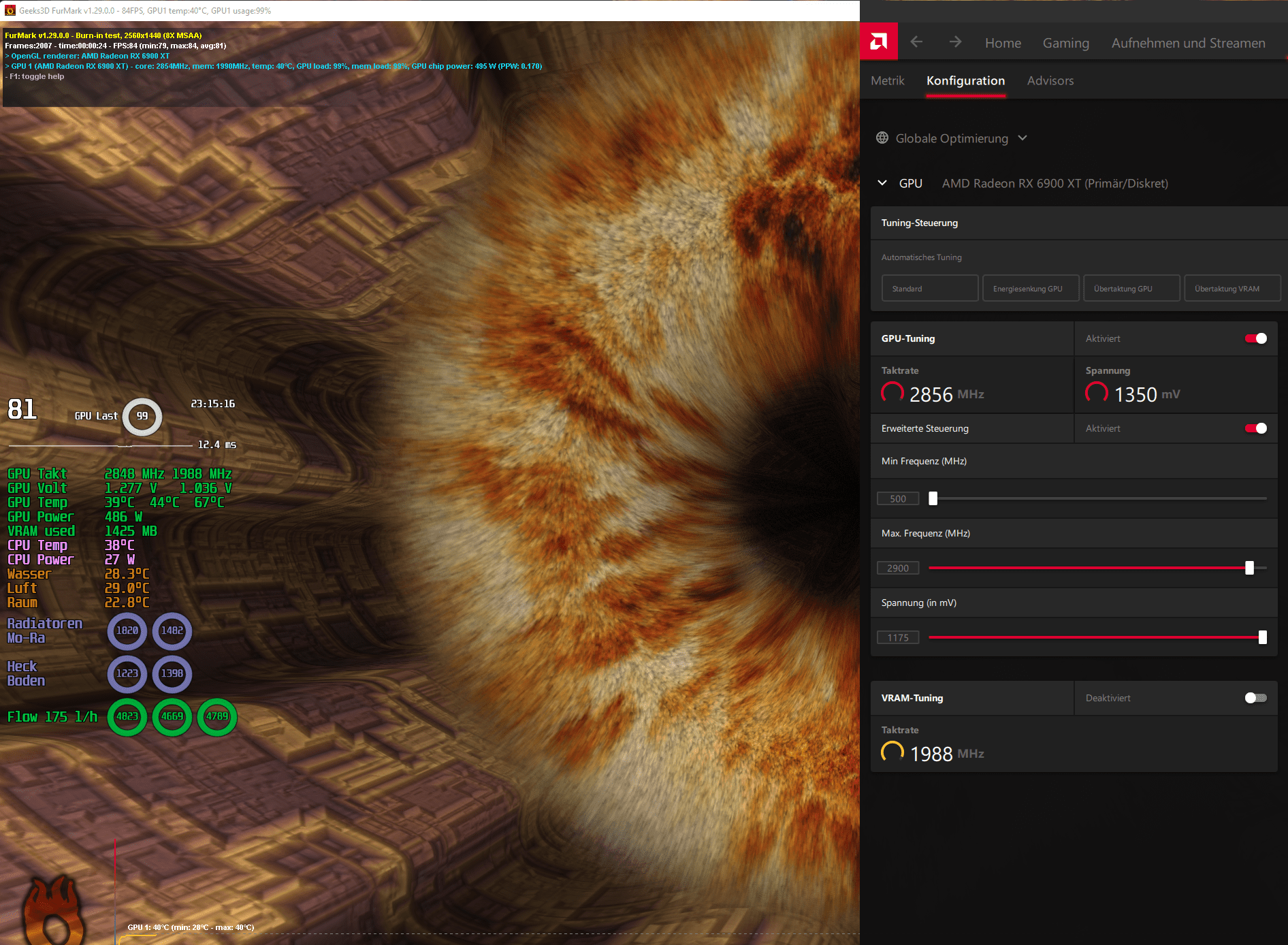Disable the GPU-Tuning toggle

click(1256, 338)
